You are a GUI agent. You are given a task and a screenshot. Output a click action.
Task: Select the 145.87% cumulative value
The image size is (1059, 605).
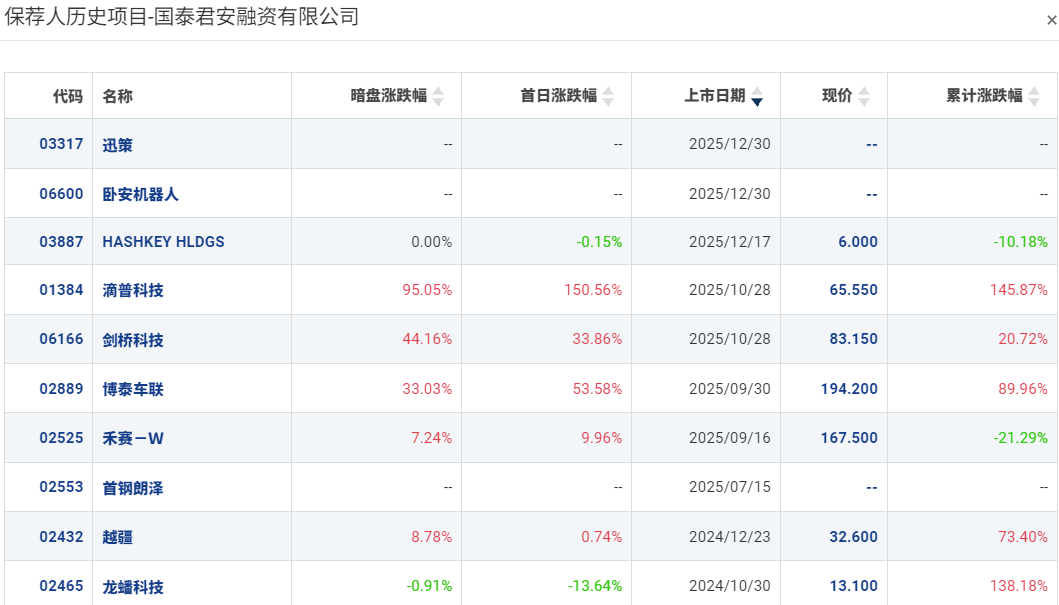point(1018,290)
